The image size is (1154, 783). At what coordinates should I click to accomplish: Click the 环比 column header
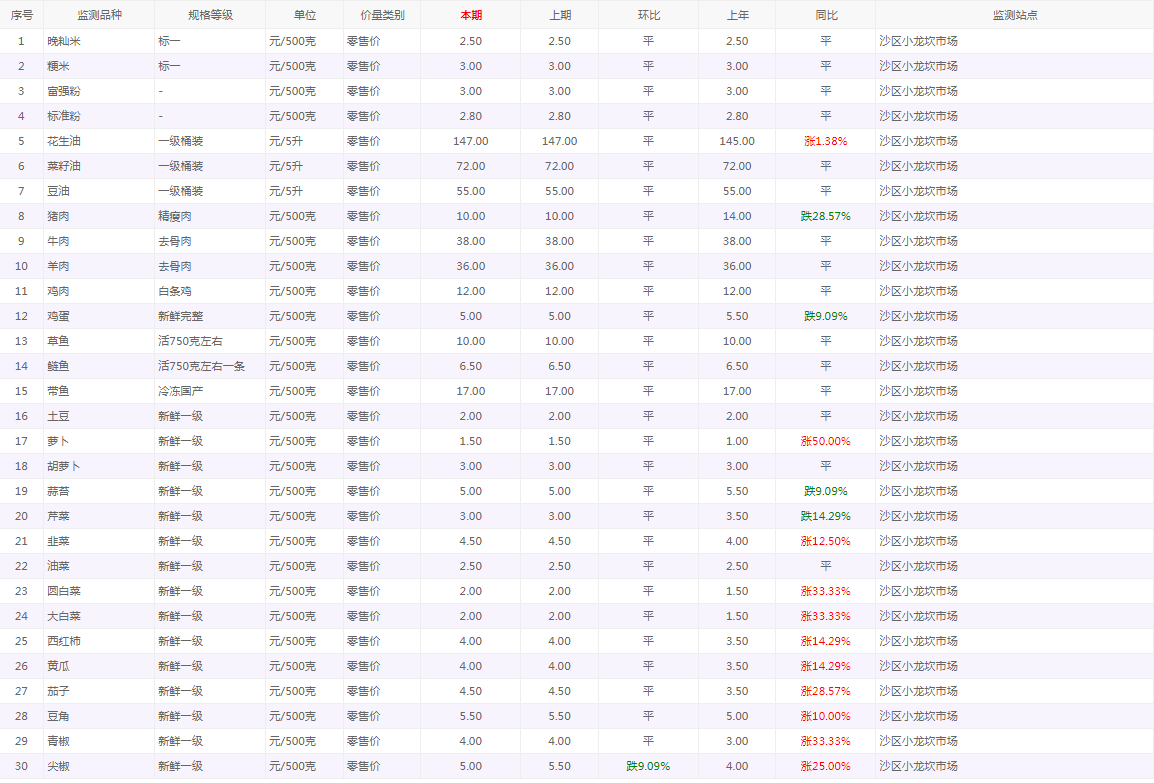click(648, 15)
